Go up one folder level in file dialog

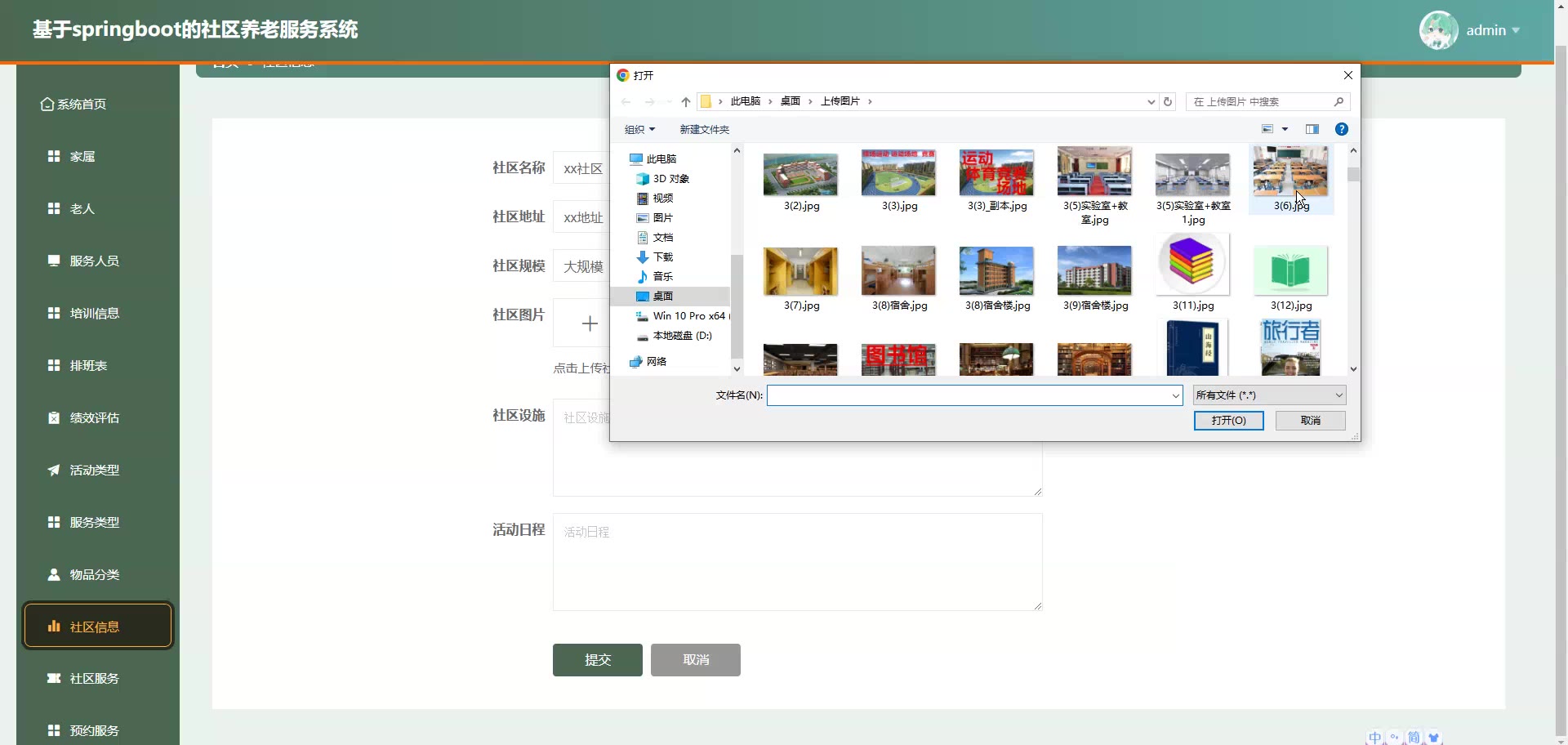[x=685, y=102]
